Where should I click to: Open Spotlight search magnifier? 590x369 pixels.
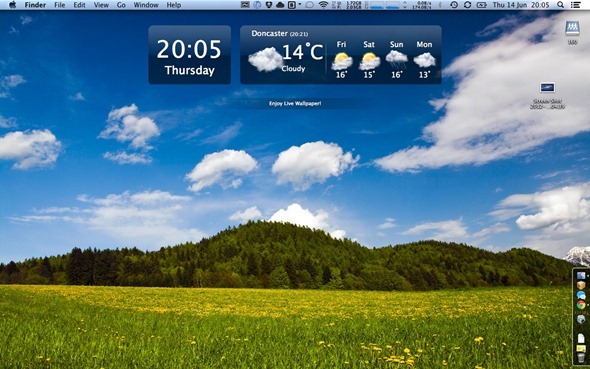560,5
